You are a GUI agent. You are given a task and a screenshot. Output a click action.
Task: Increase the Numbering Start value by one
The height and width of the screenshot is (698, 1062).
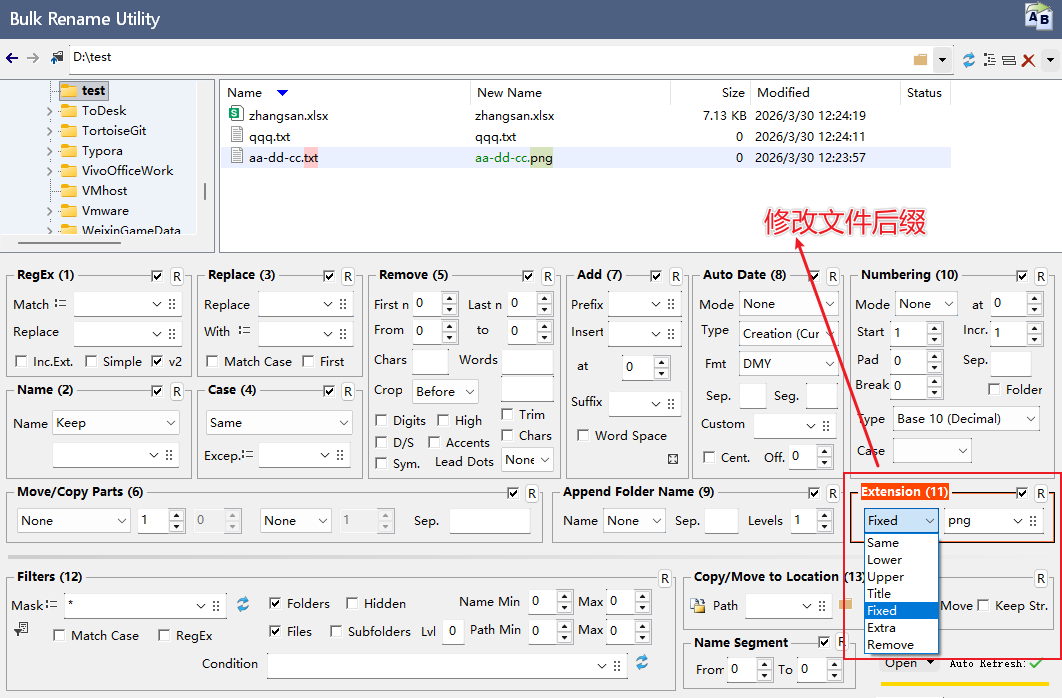point(933,327)
